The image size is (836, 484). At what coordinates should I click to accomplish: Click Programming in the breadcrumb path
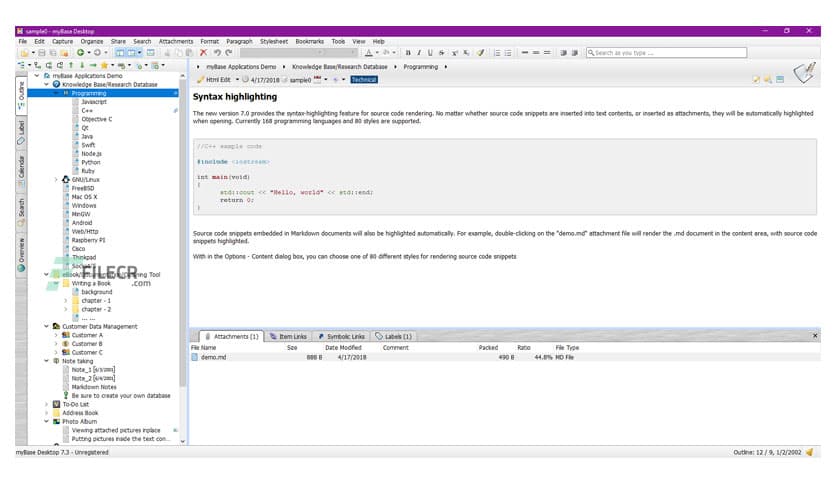point(421,67)
